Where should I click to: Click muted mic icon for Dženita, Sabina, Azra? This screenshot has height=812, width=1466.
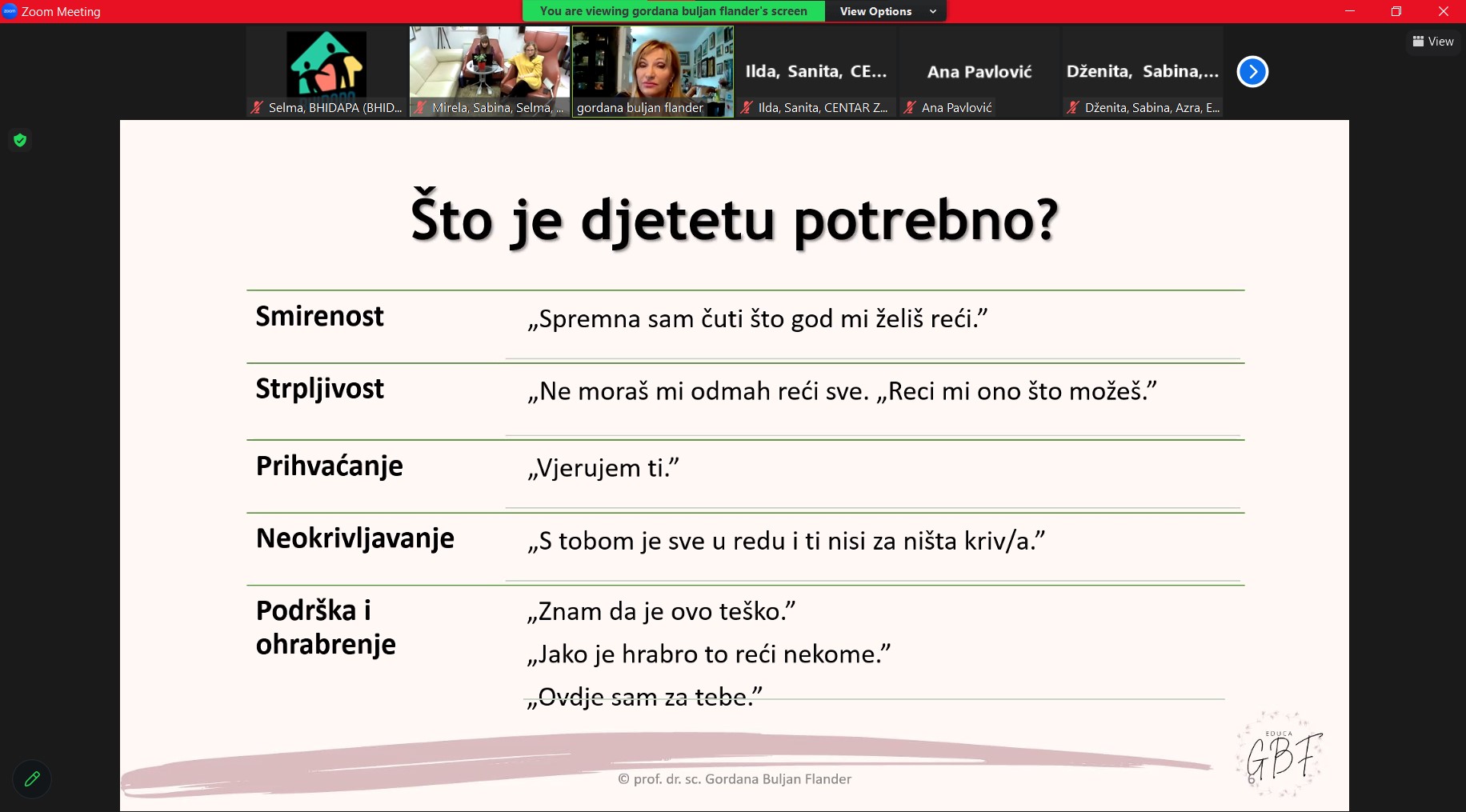coord(1073,107)
